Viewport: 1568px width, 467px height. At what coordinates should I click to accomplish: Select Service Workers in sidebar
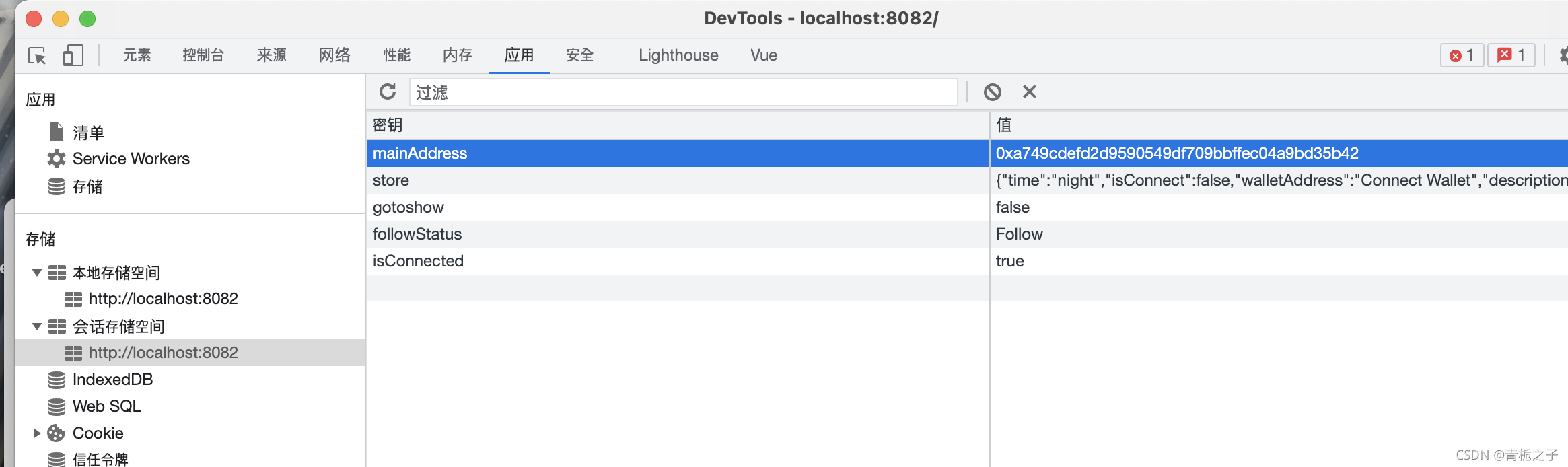tap(131, 159)
